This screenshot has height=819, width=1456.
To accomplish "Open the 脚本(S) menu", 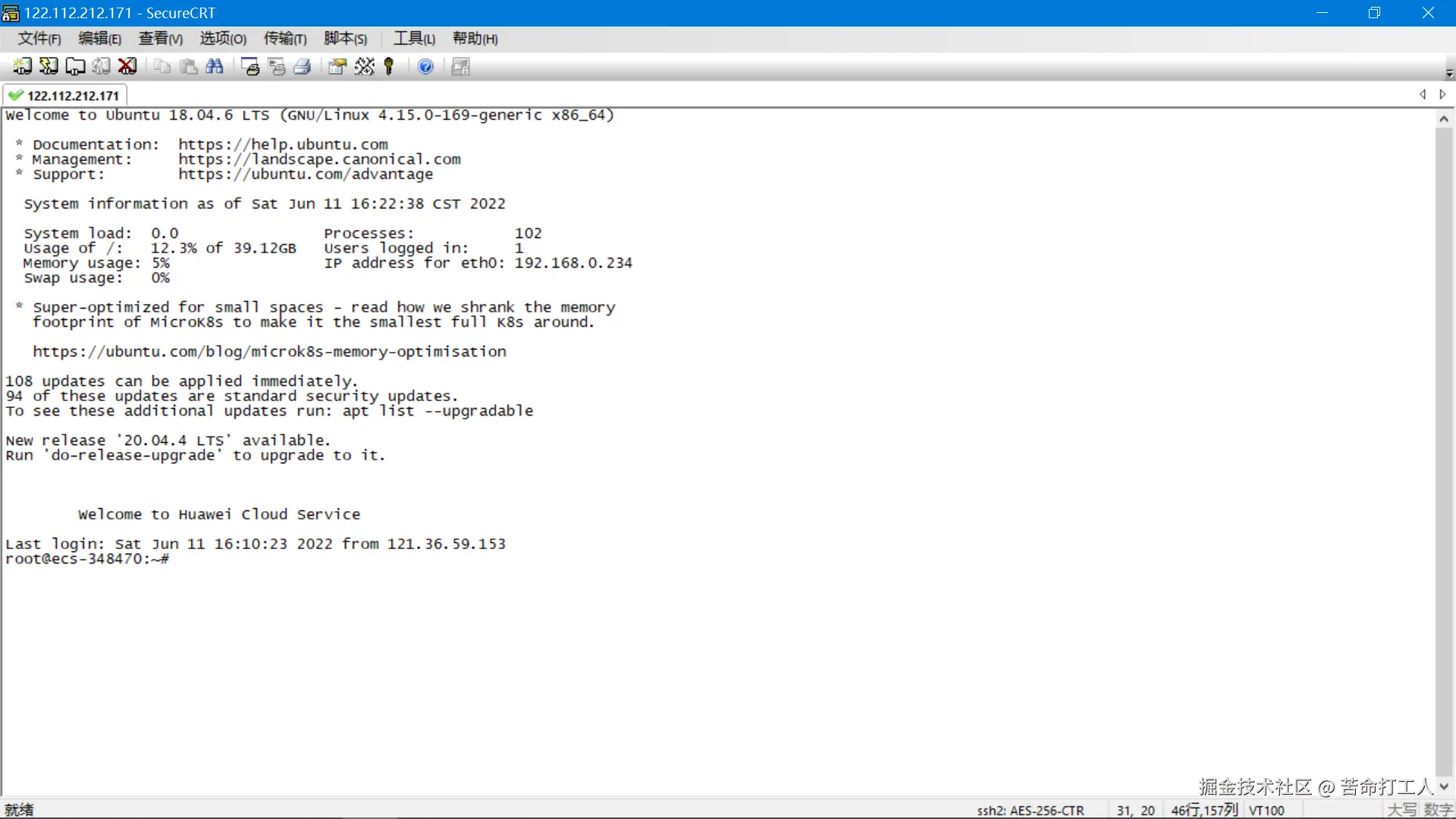I will tap(345, 39).
